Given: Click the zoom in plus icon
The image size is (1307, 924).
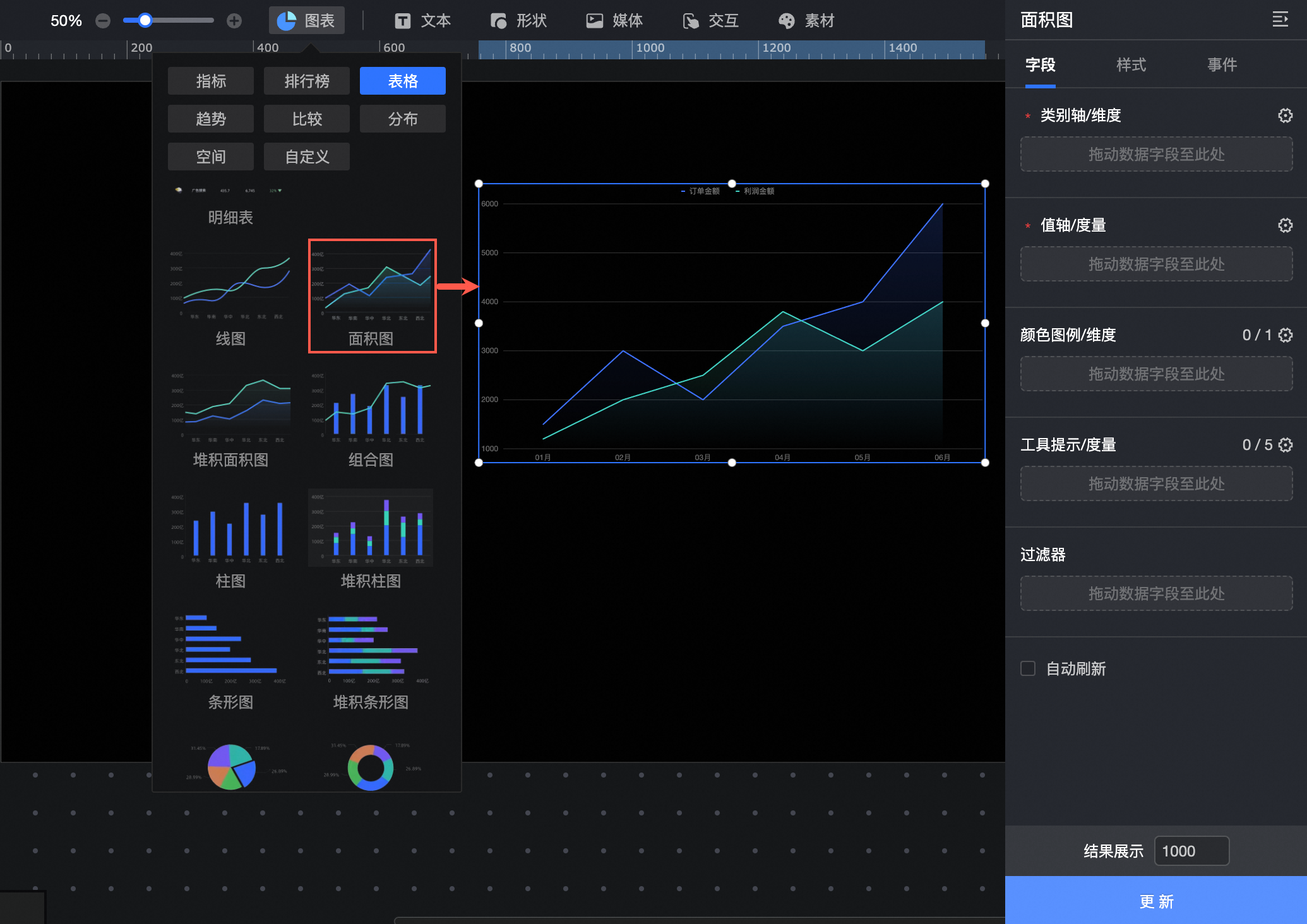Looking at the screenshot, I should tap(234, 21).
